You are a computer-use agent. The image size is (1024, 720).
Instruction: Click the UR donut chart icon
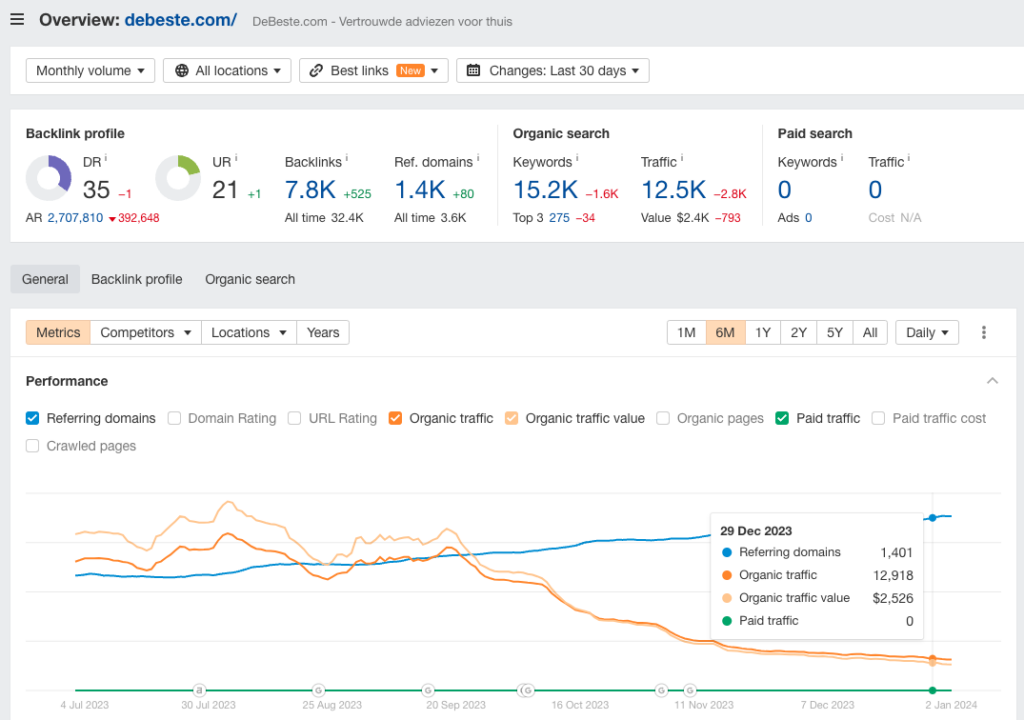[178, 179]
